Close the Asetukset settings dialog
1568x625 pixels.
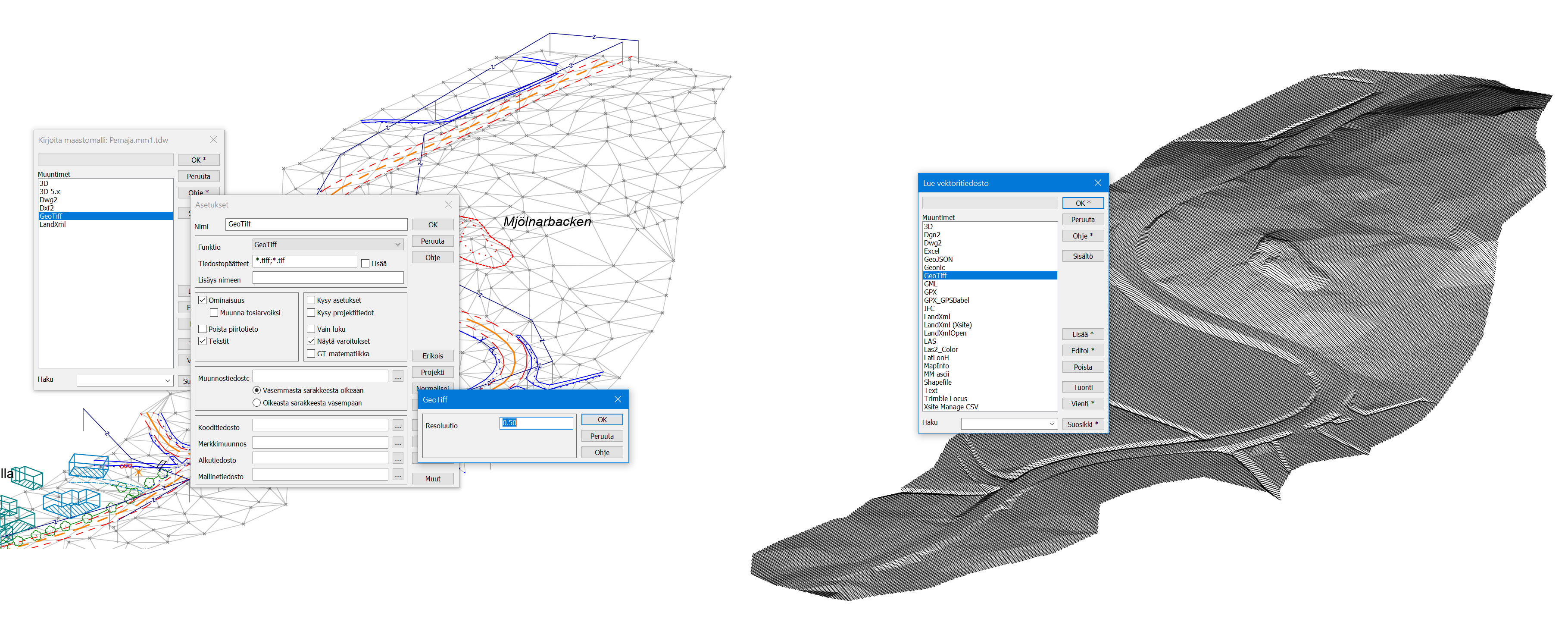449,205
